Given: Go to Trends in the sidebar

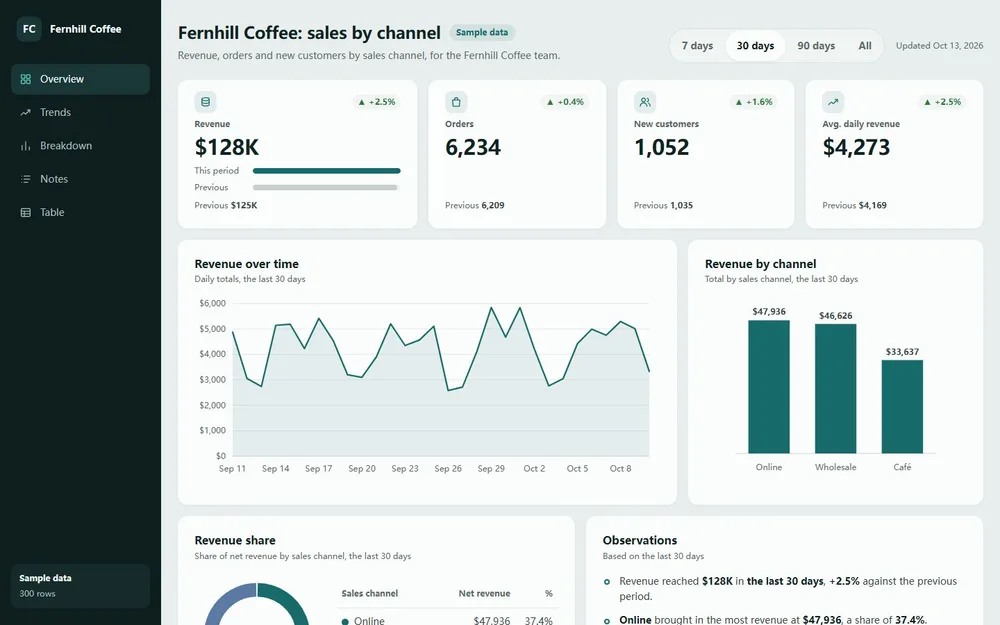Looking at the screenshot, I should 80,112.
